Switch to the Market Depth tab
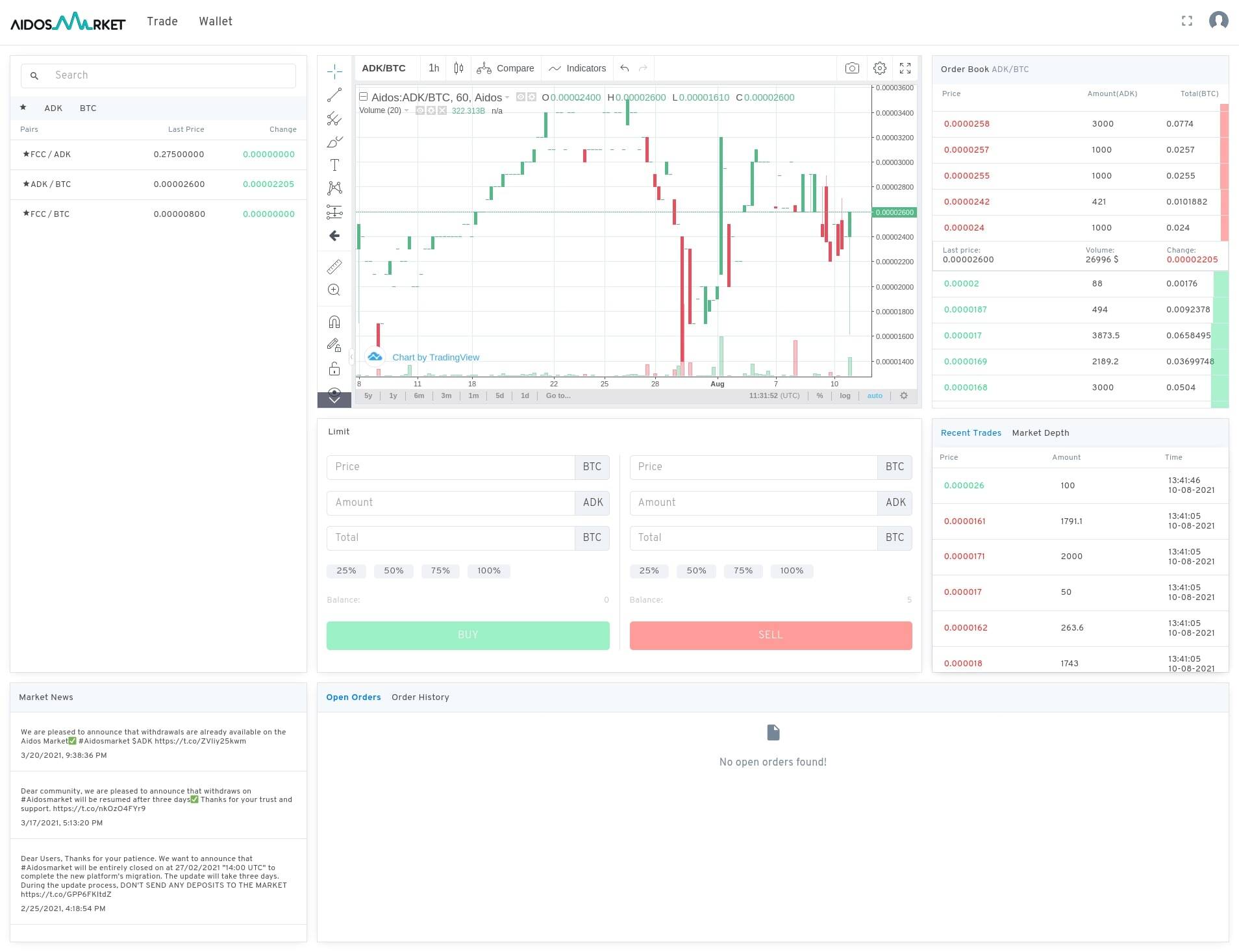The image size is (1239, 952). tap(1041, 432)
